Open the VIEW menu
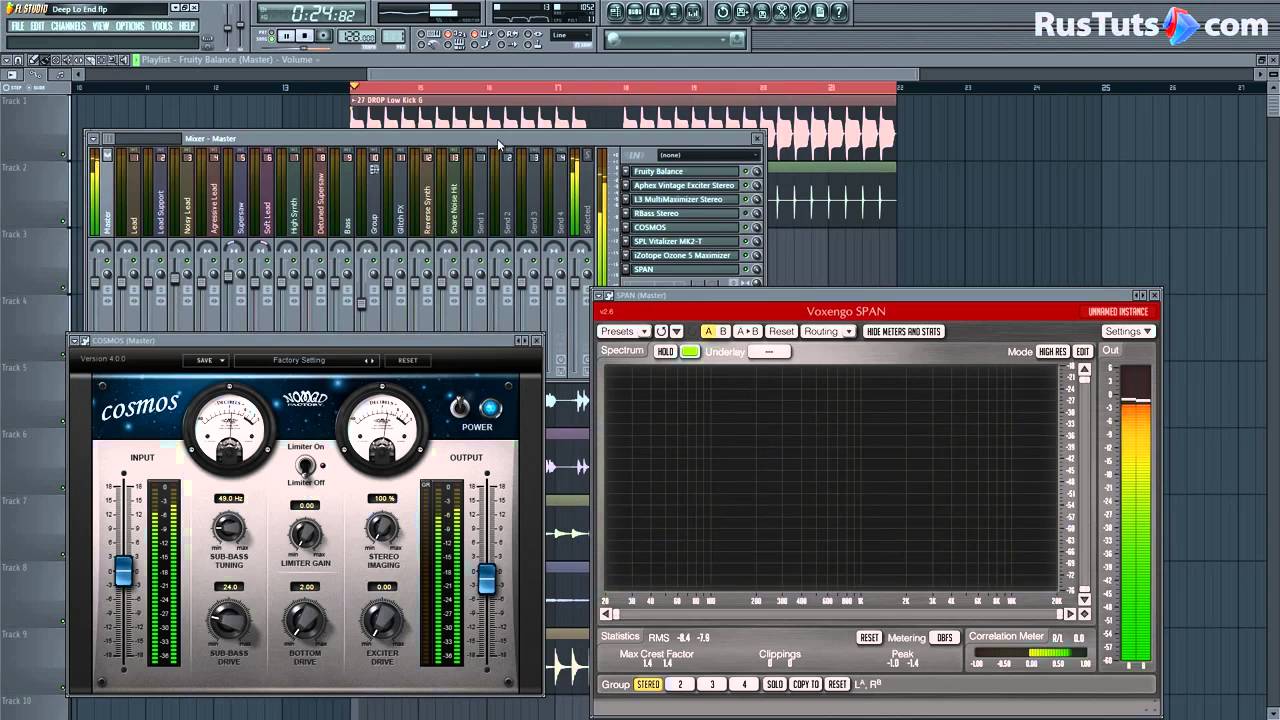This screenshot has width=1280, height=720. tap(101, 26)
